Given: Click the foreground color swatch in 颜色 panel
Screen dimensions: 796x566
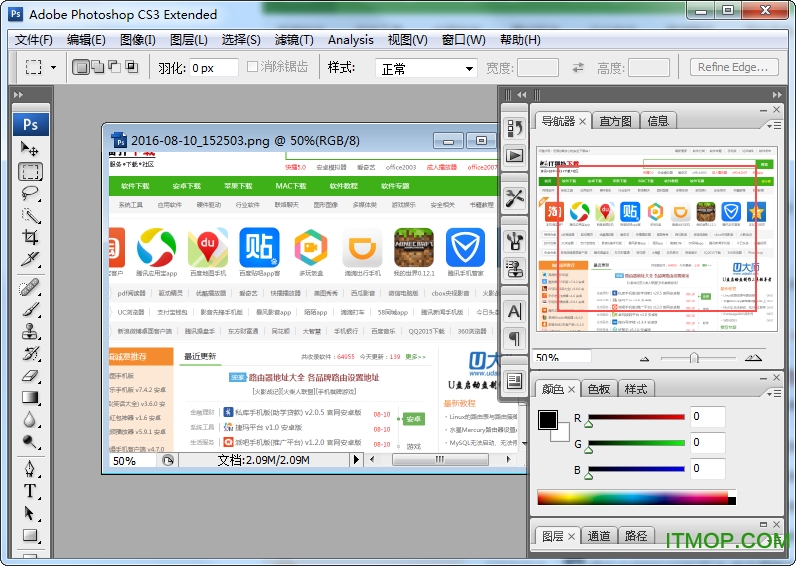Looking at the screenshot, I should (548, 420).
